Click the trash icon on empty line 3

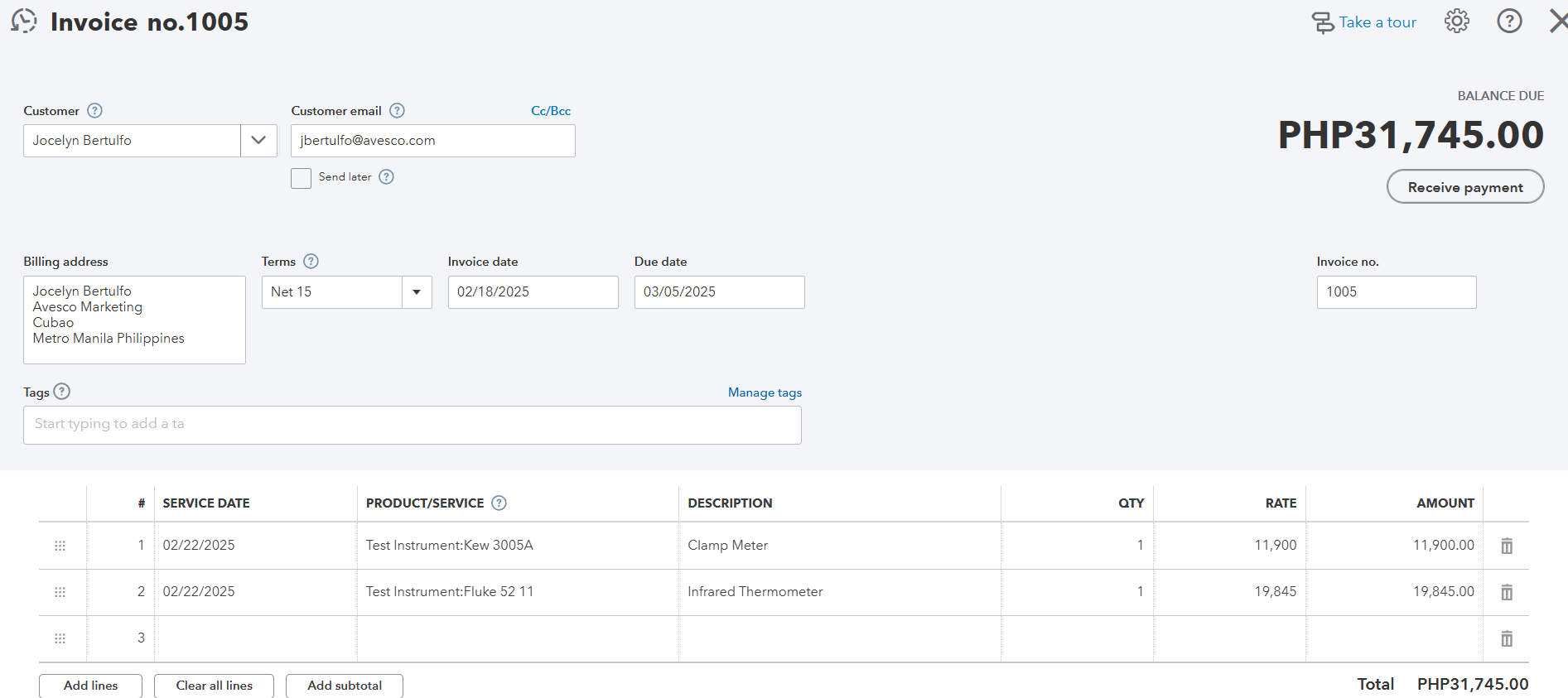(x=1507, y=638)
